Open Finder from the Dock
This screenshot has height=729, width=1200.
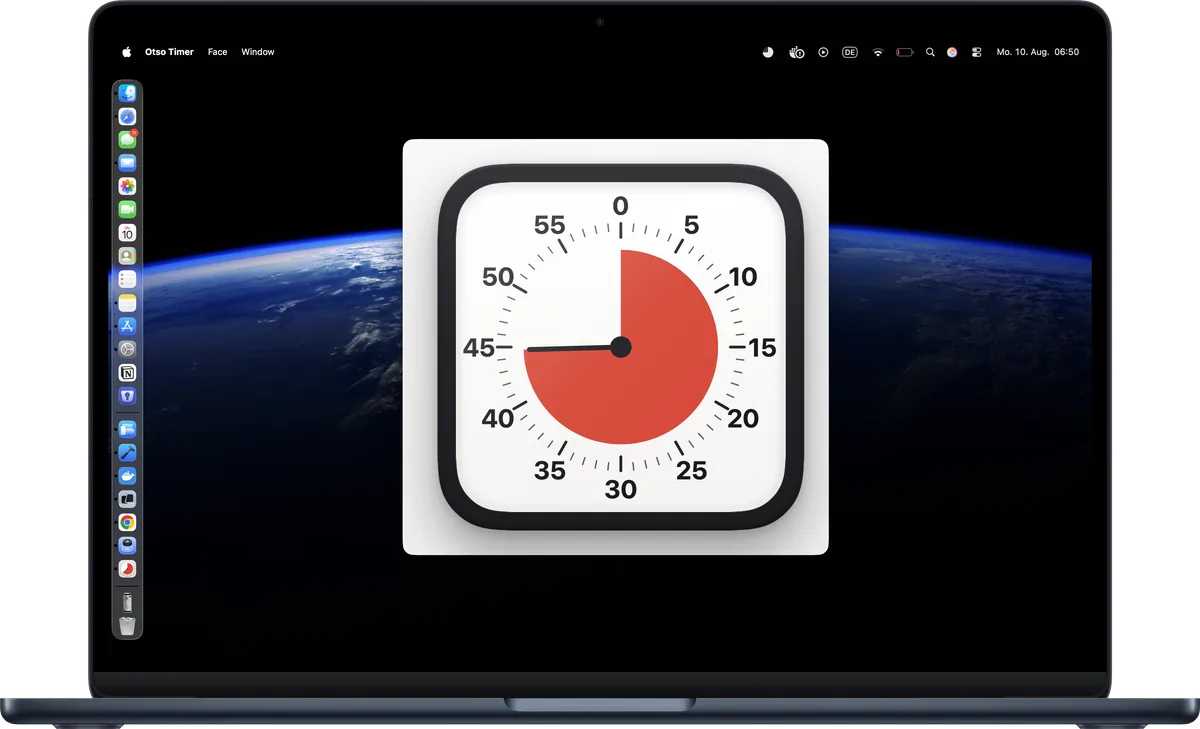127,93
